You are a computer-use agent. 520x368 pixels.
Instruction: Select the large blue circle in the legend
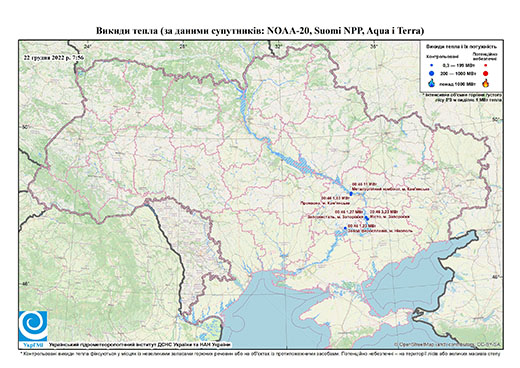[x=432, y=73]
